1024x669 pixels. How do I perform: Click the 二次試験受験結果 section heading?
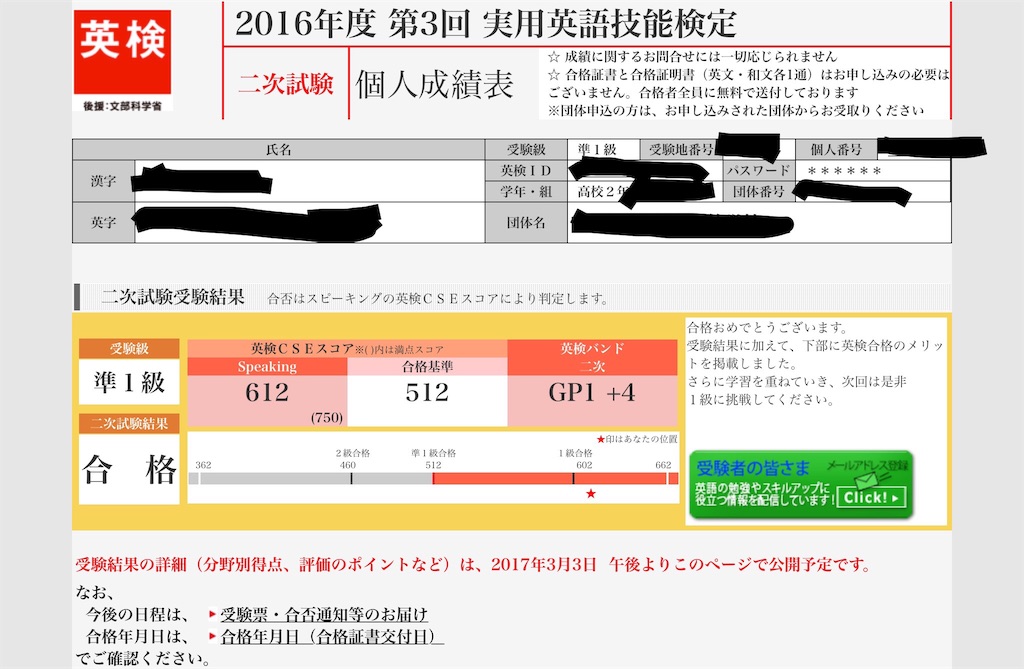pos(173,297)
